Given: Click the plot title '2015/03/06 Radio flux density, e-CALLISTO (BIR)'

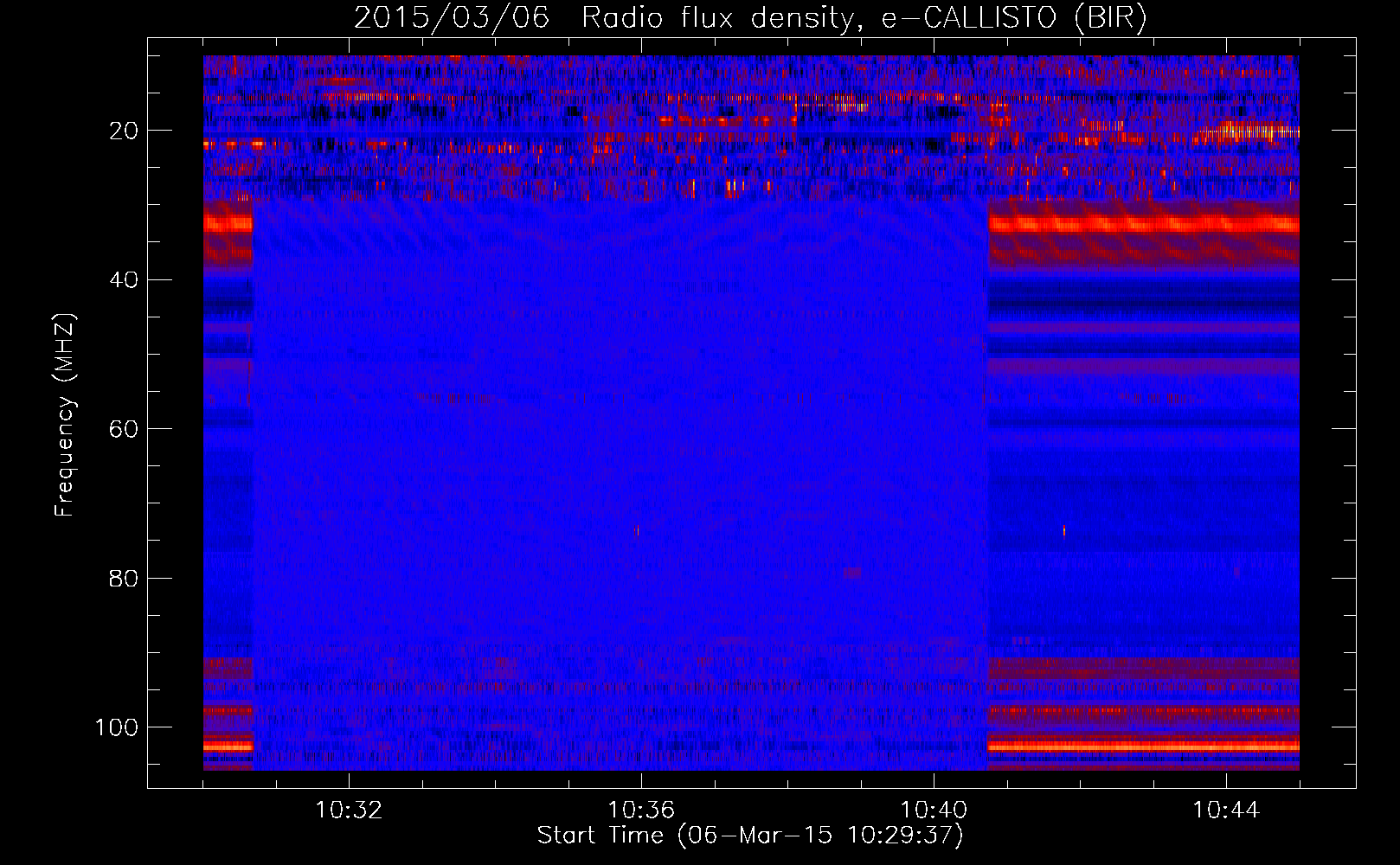Looking at the screenshot, I should (750, 18).
